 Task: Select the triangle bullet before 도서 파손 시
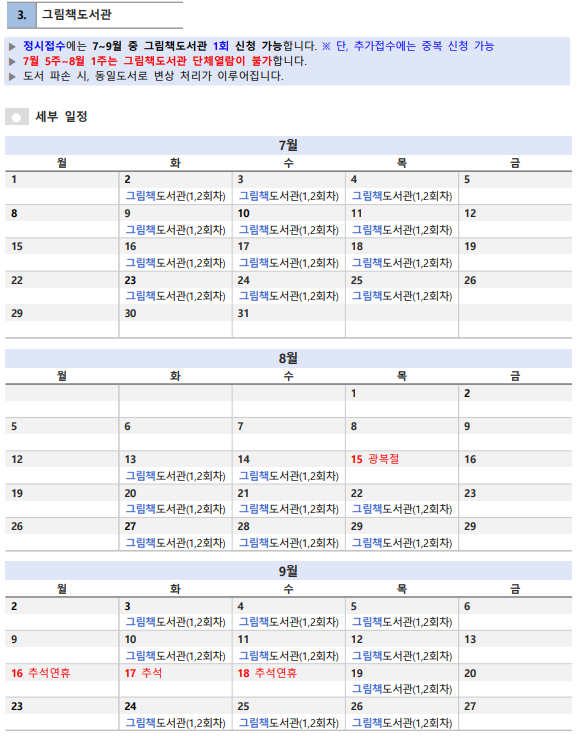13,76
